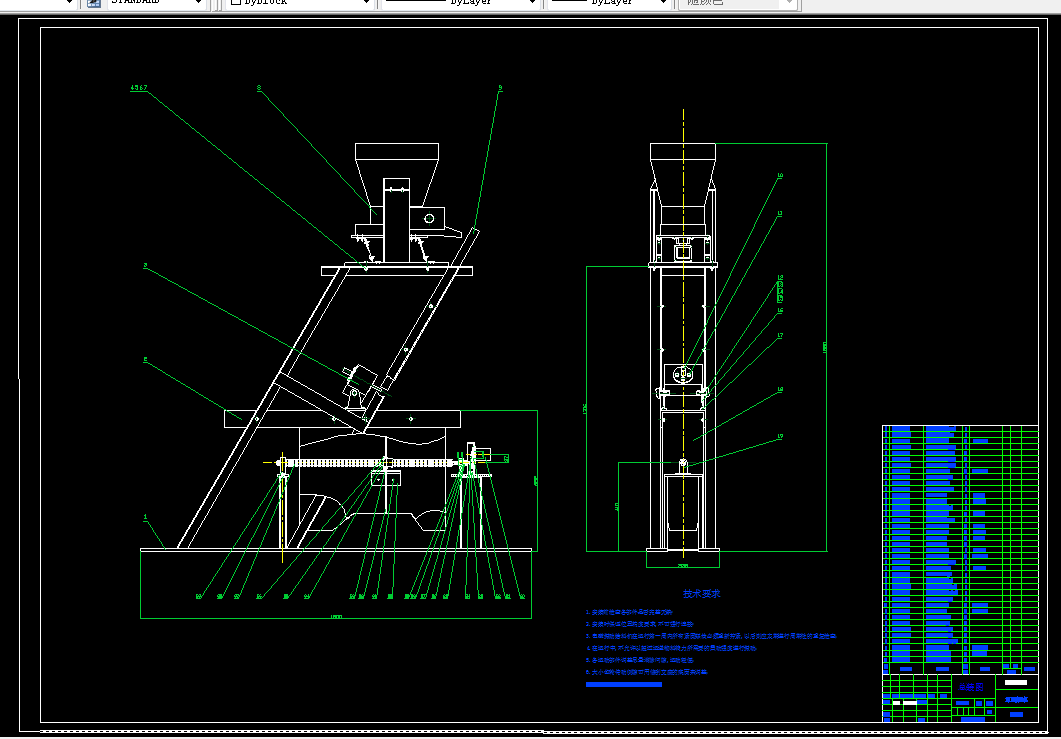Select the leader label 9
The width and height of the screenshot is (1061, 739).
click(x=500, y=88)
